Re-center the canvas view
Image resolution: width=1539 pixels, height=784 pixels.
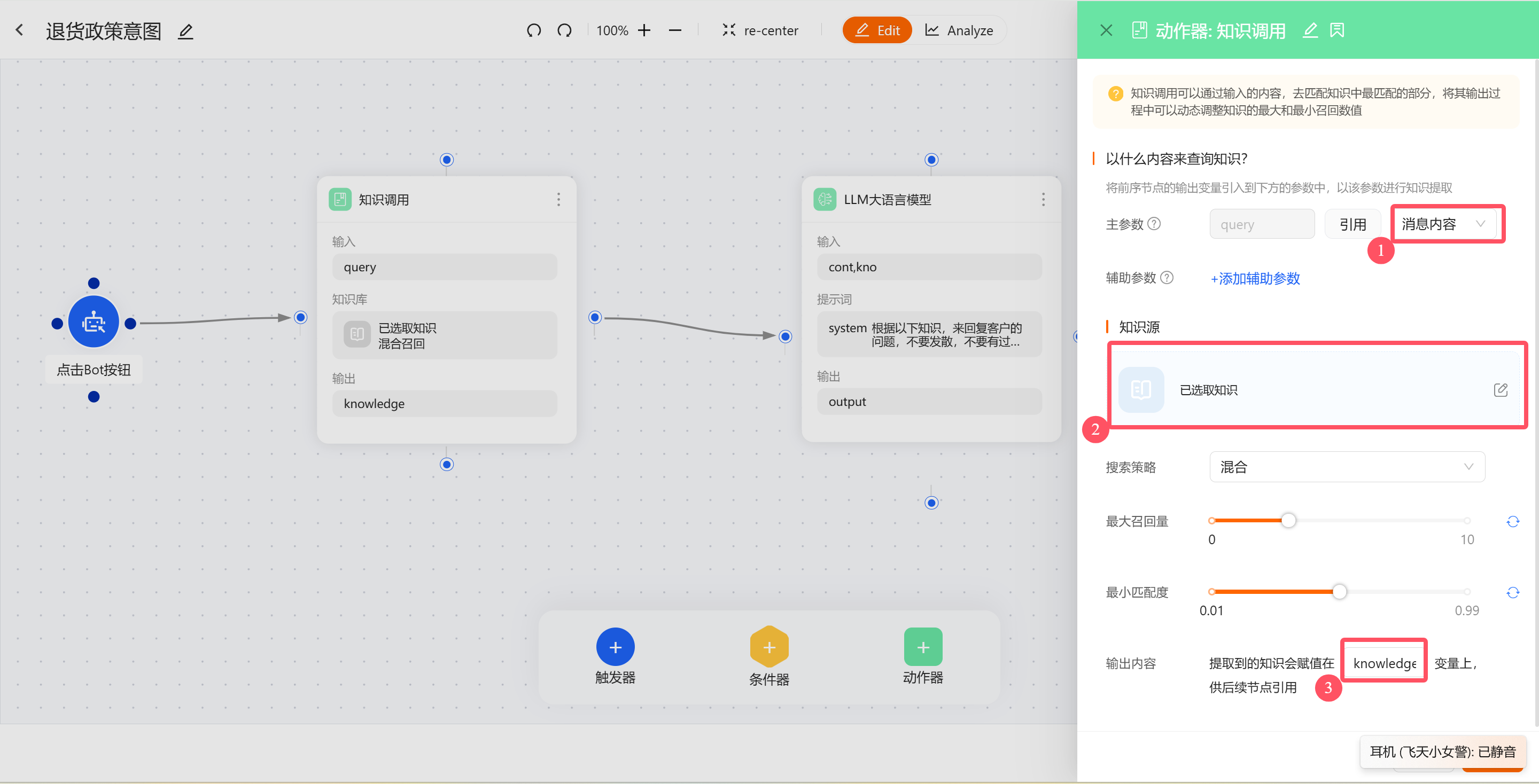point(760,30)
